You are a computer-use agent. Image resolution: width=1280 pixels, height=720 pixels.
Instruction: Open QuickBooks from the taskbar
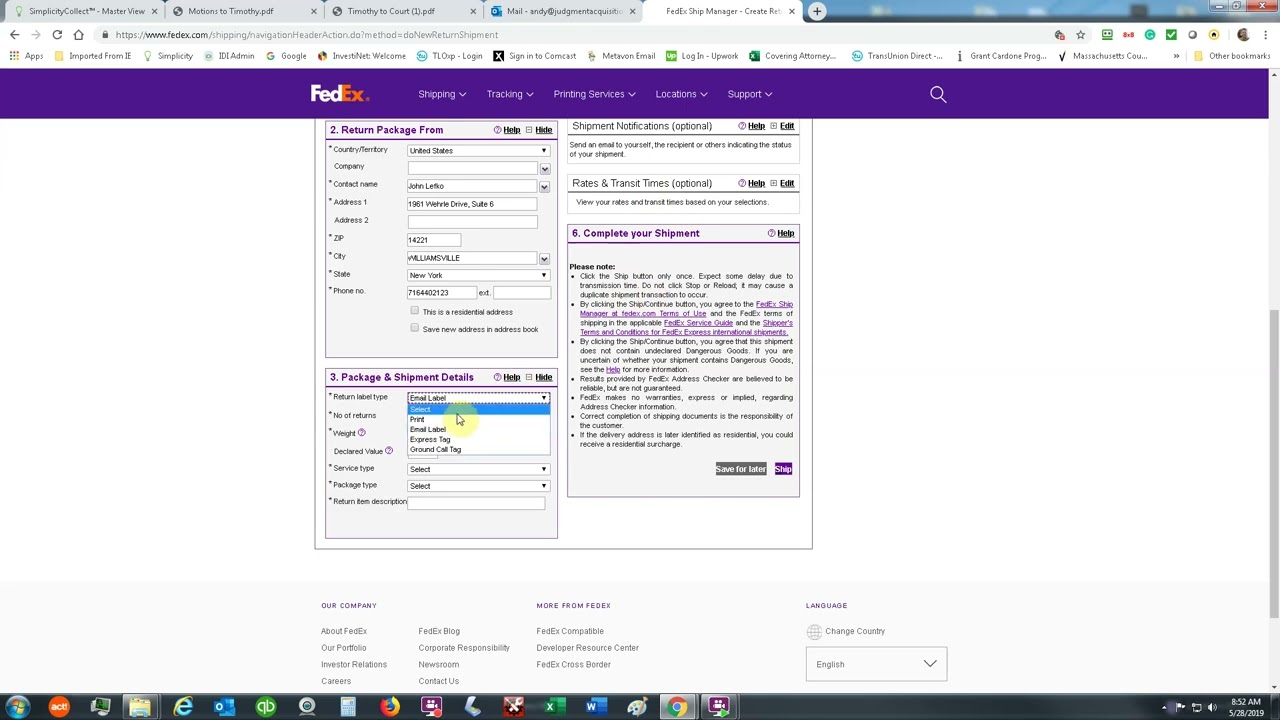click(265, 707)
